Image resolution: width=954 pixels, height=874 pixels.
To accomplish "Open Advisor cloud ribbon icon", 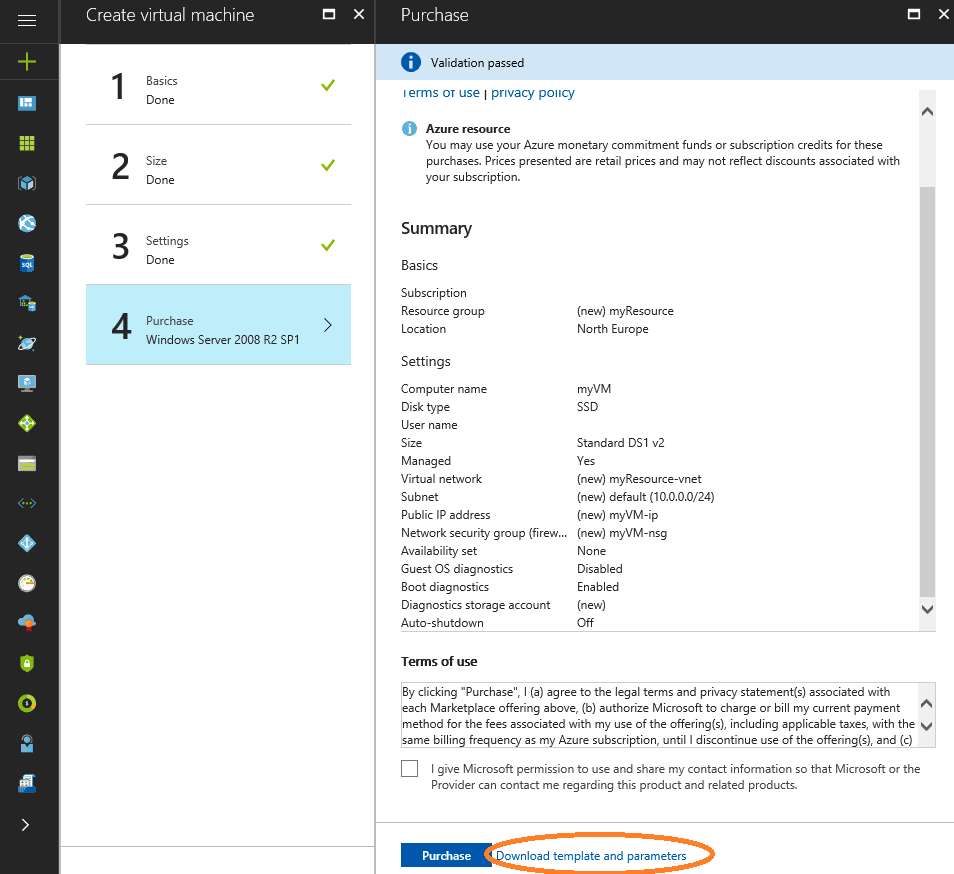I will click(x=27, y=623).
